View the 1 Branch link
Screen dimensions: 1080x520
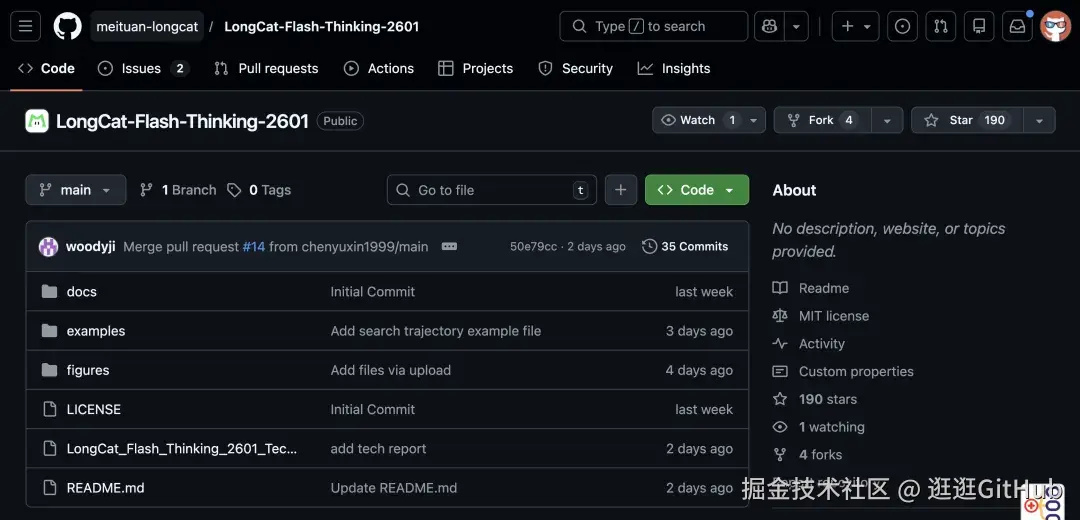(x=178, y=190)
